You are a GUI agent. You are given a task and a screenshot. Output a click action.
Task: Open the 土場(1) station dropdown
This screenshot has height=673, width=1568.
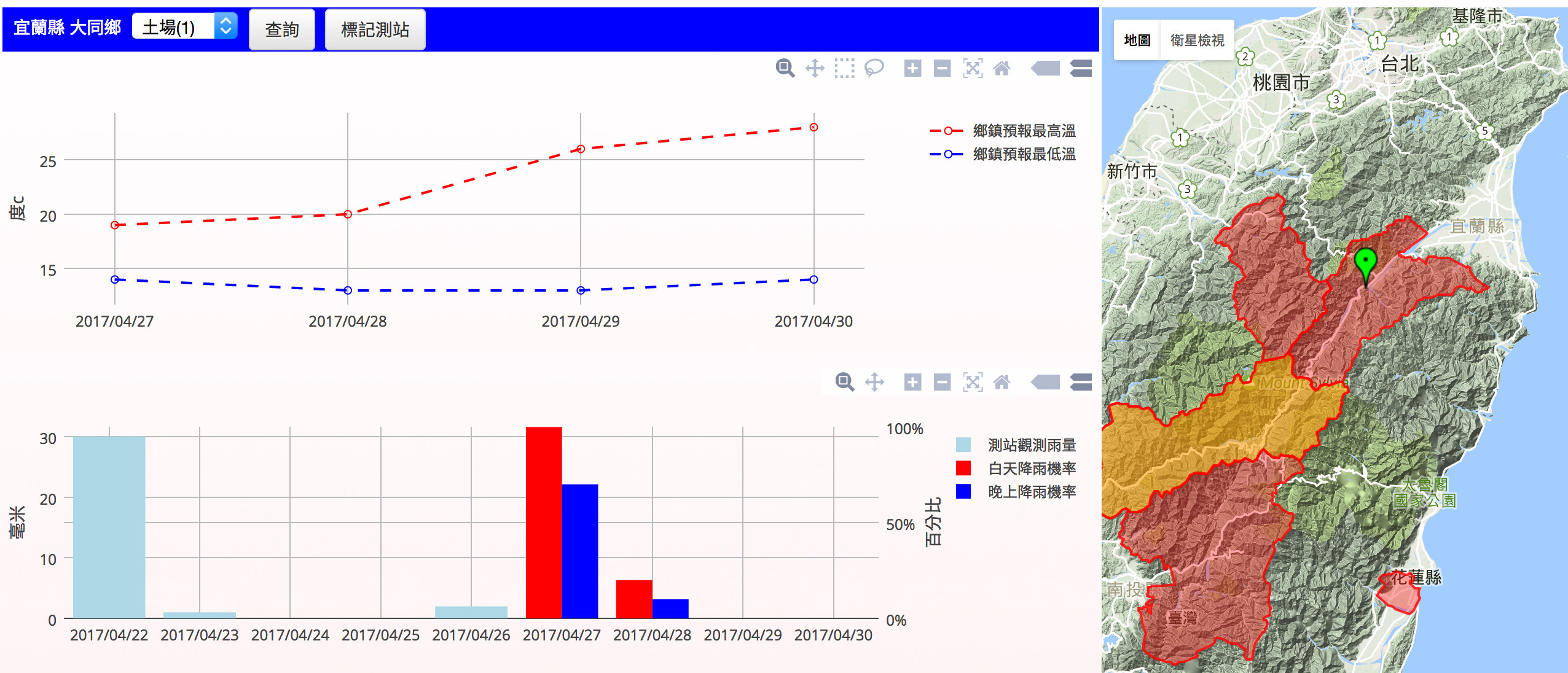click(x=184, y=27)
